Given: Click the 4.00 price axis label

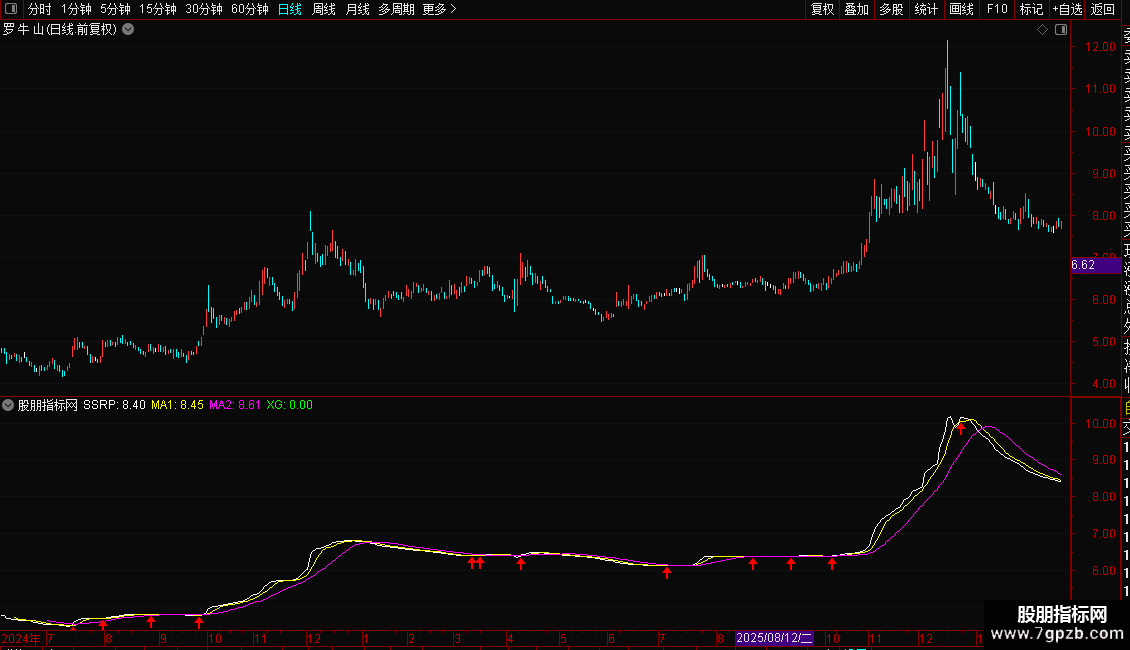Looking at the screenshot, I should [x=1103, y=384].
